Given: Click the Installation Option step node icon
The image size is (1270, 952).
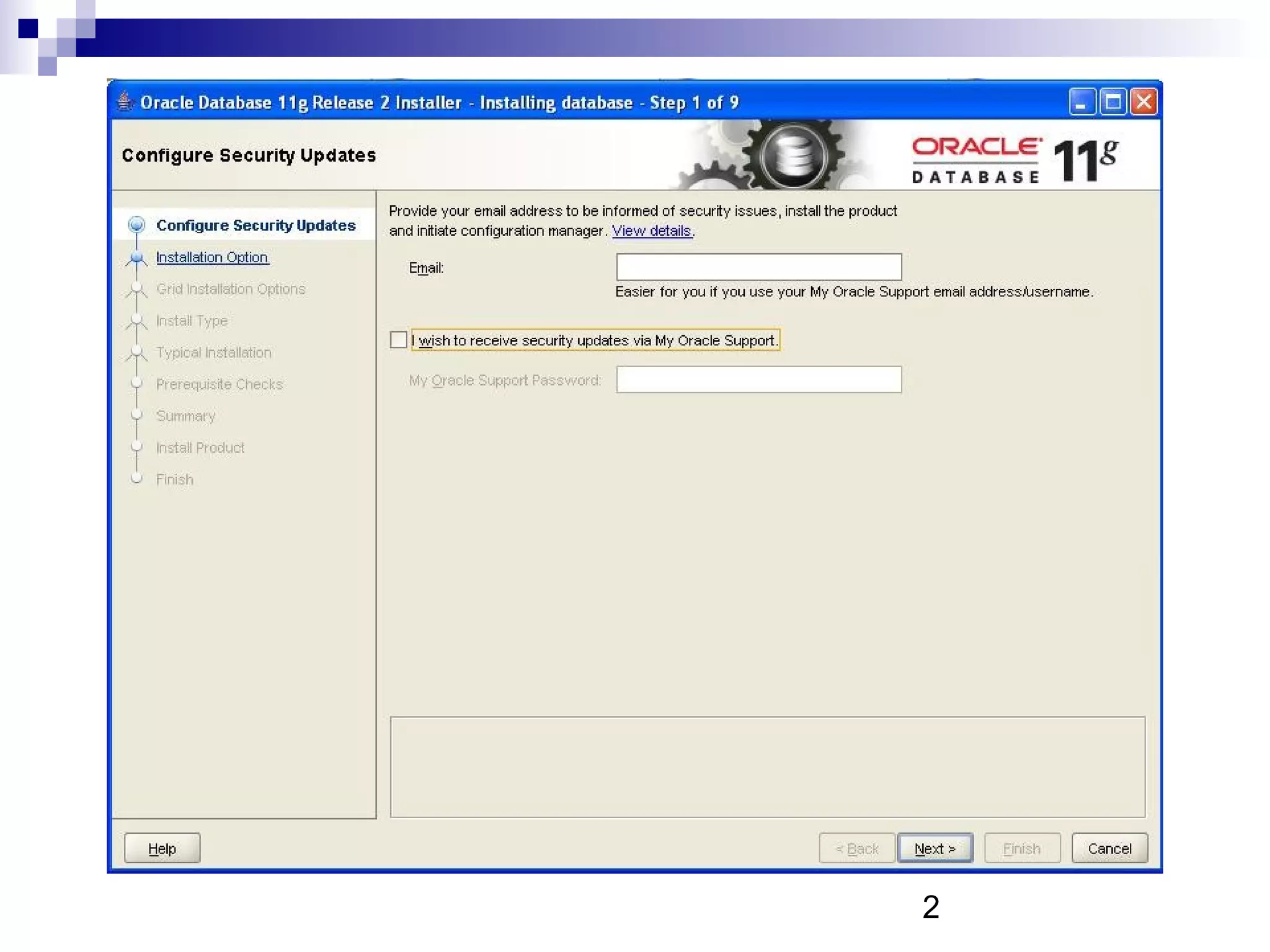Looking at the screenshot, I should tap(136, 257).
